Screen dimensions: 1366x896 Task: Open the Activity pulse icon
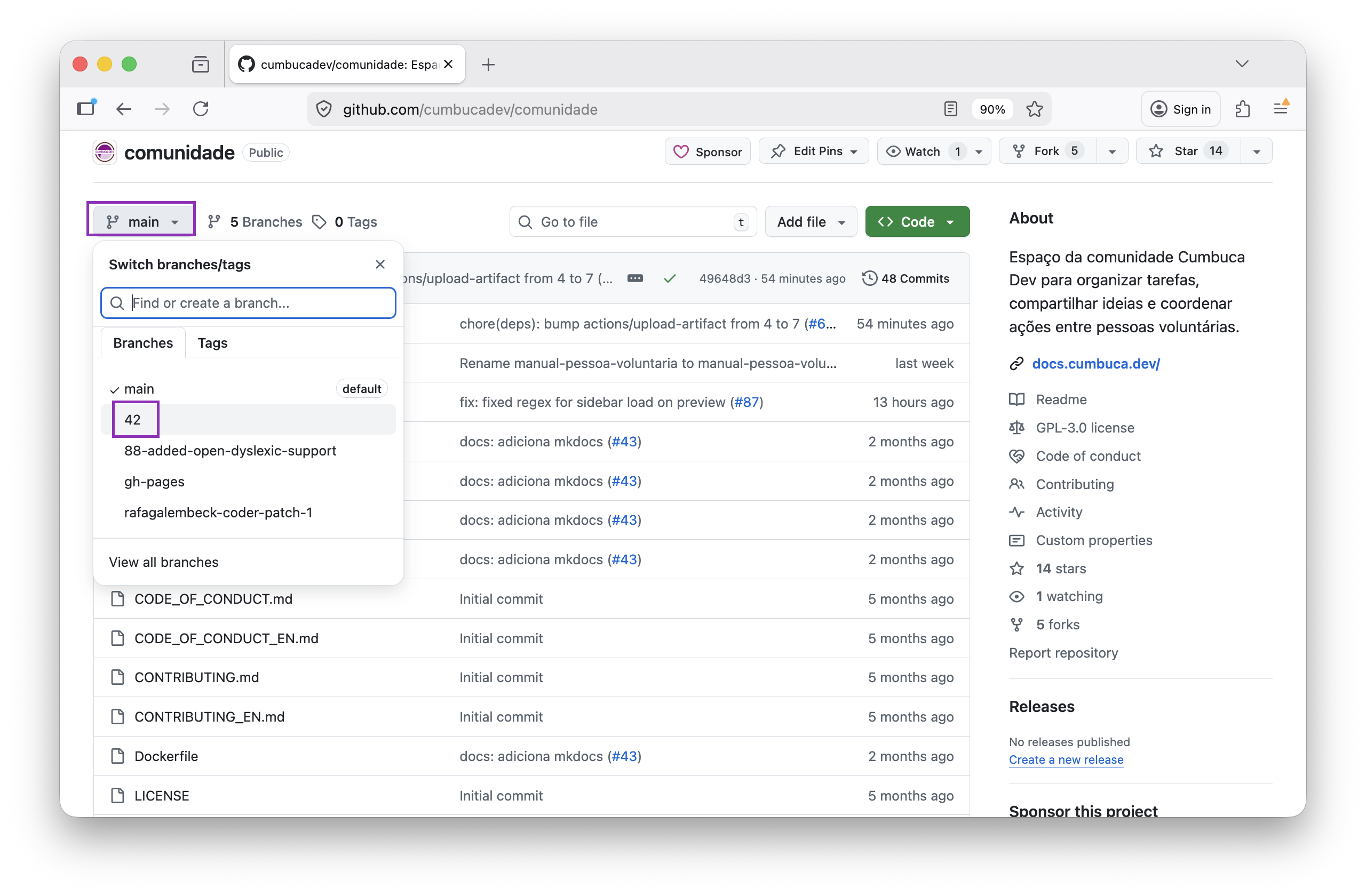pyautogui.click(x=1016, y=512)
